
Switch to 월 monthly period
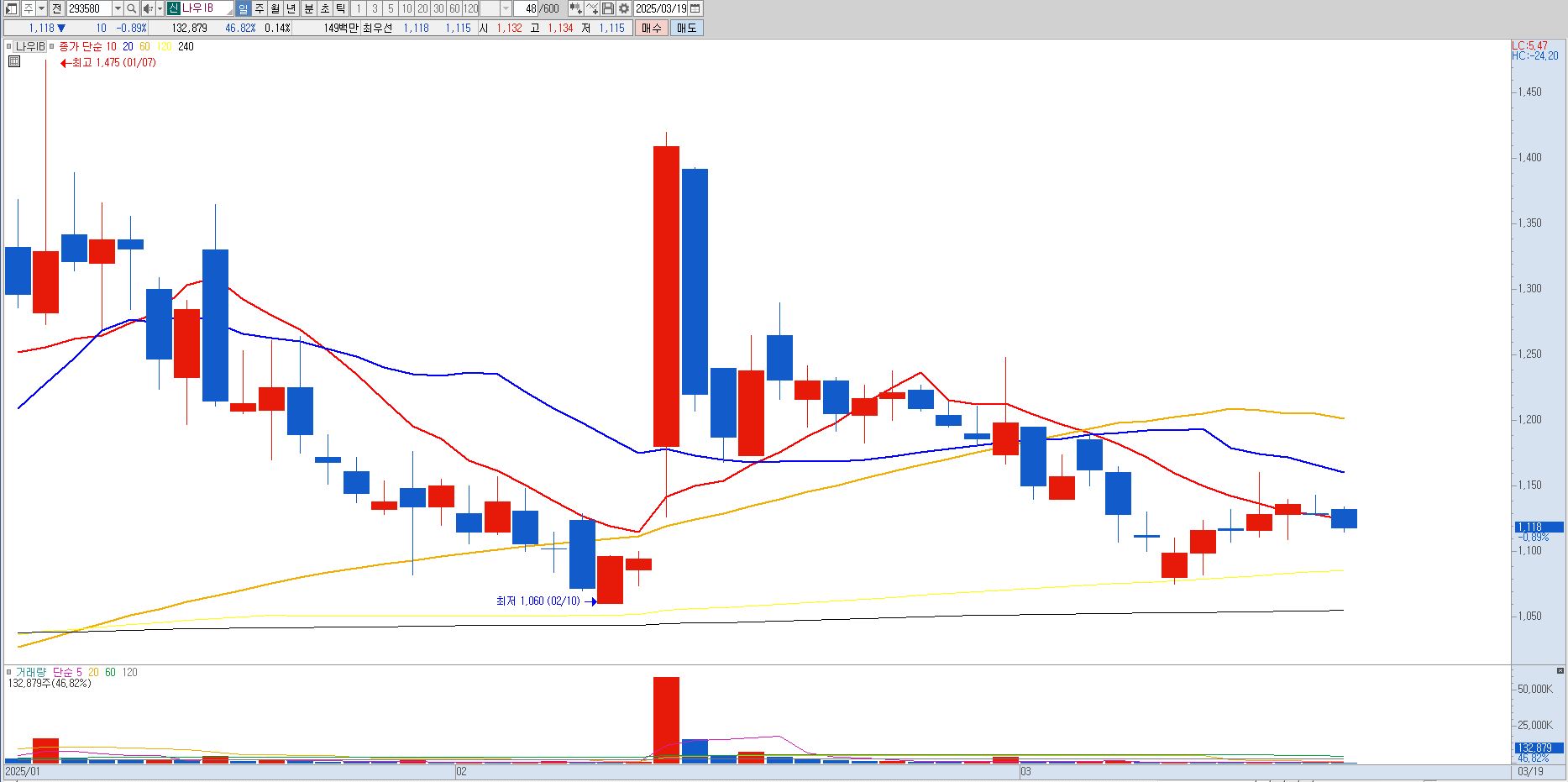[275, 8]
